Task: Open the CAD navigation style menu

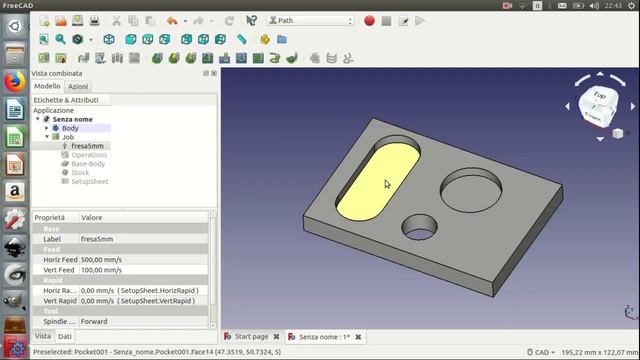Action: click(x=541, y=352)
